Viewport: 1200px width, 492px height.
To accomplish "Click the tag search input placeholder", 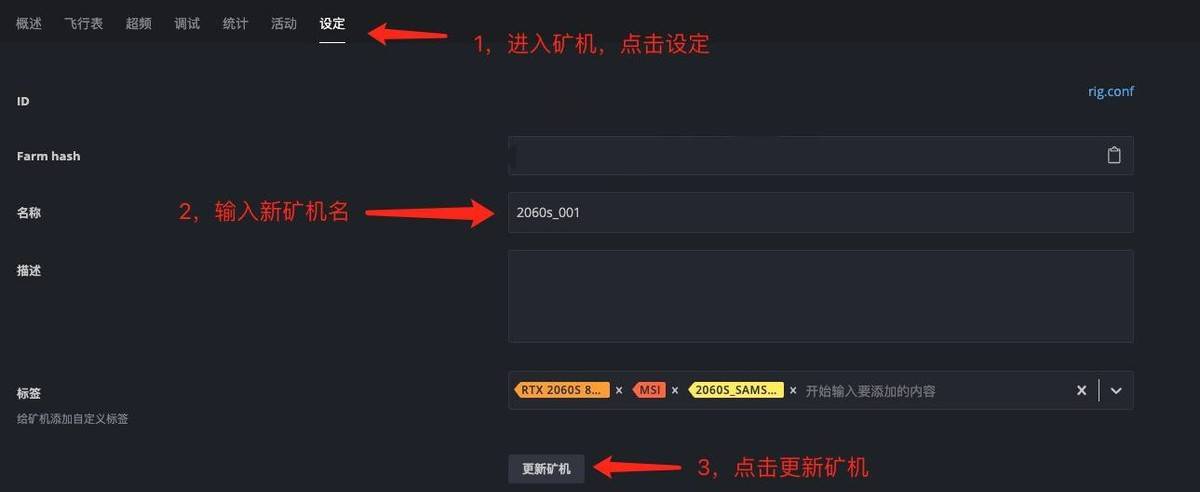I will 870,391.
